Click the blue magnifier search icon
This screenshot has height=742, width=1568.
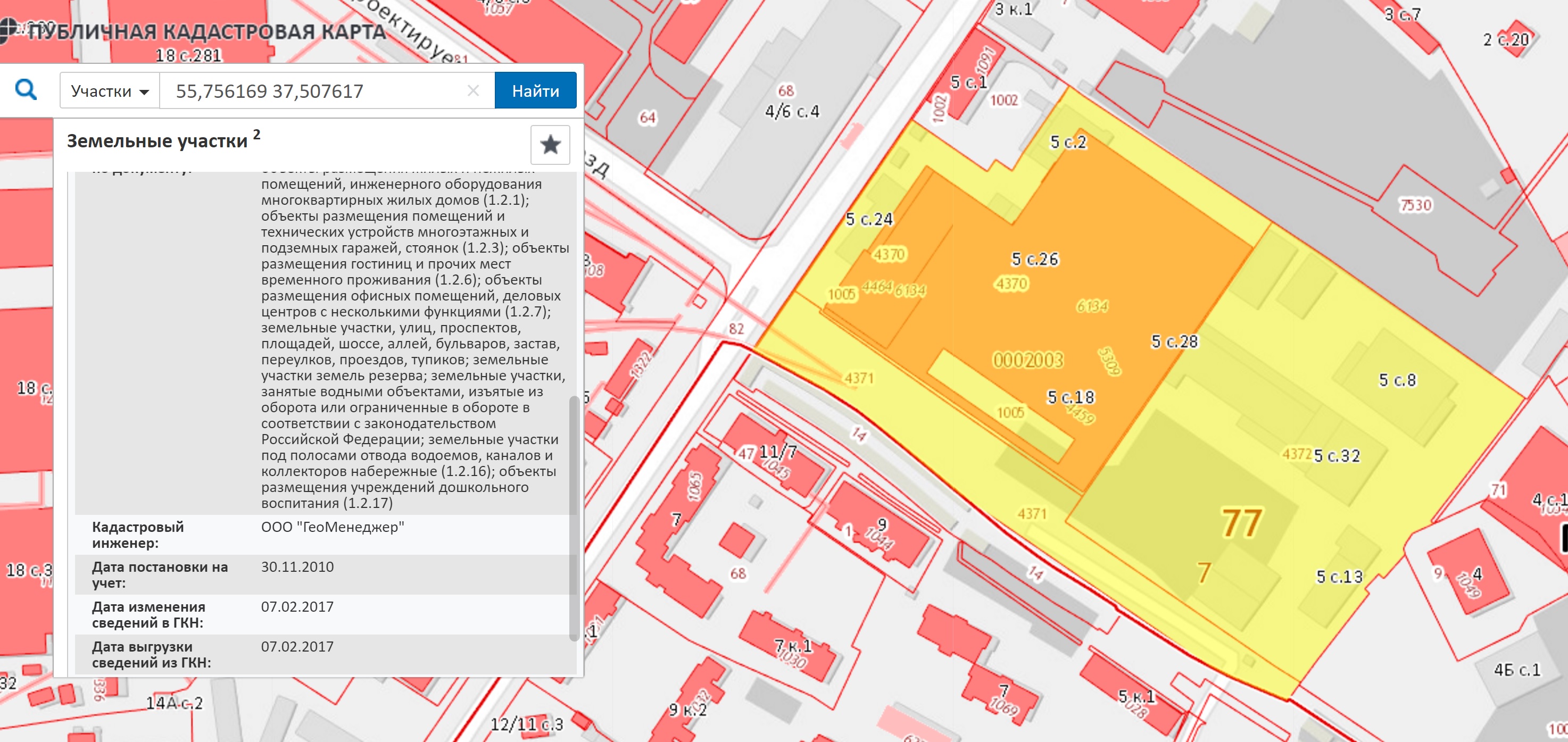[26, 90]
